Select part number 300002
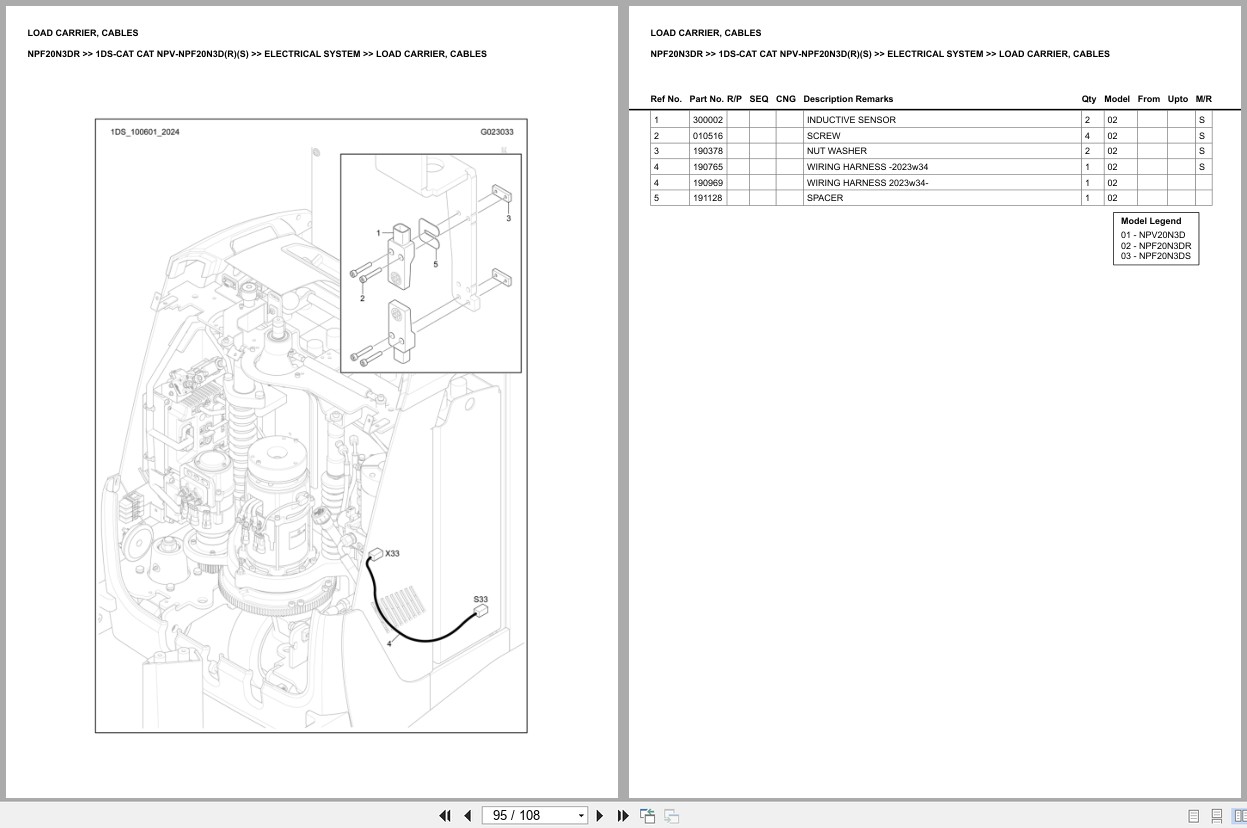This screenshot has width=1247, height=828. (708, 120)
